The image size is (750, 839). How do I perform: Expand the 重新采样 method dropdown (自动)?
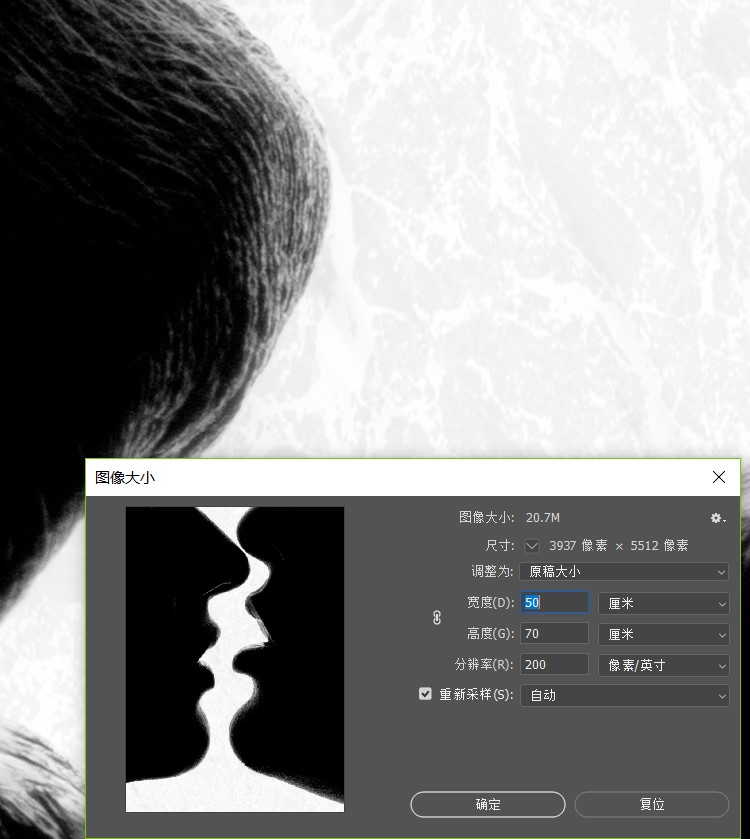(624, 695)
